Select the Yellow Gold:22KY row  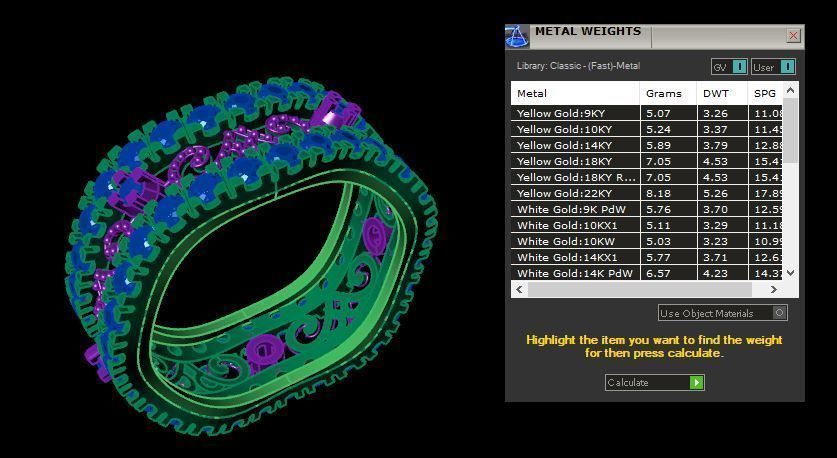pos(647,193)
